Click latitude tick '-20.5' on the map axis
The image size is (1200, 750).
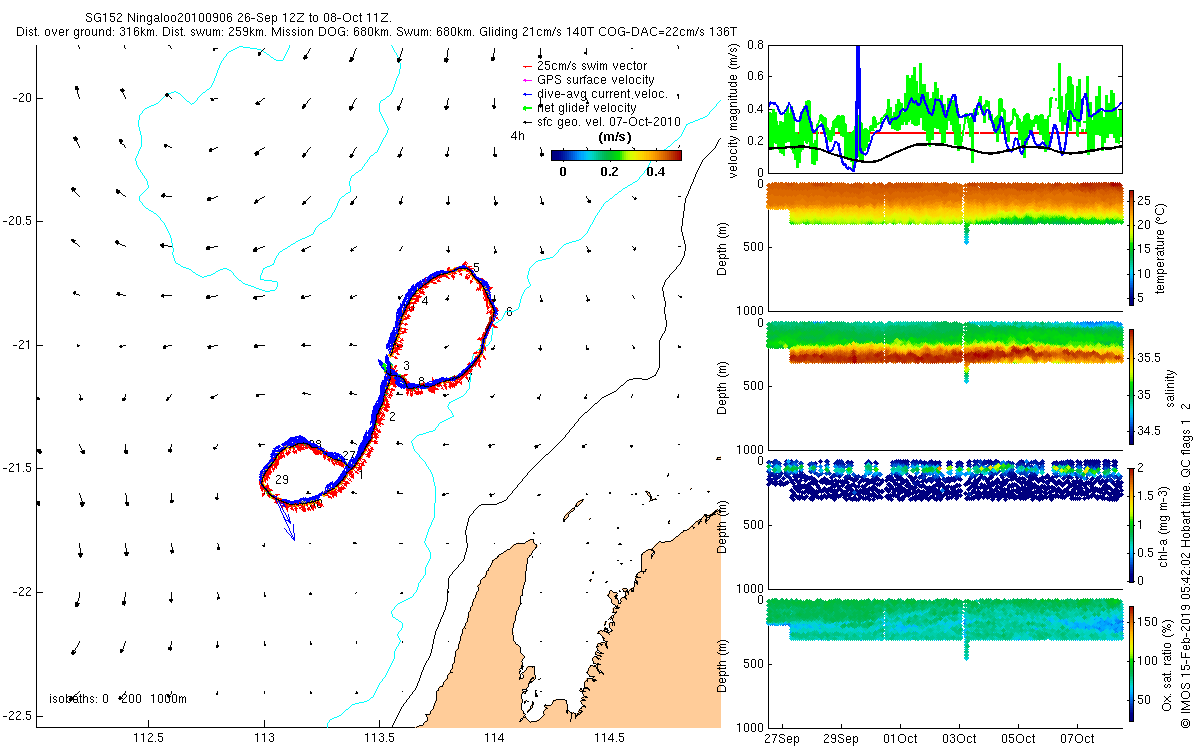pos(16,221)
